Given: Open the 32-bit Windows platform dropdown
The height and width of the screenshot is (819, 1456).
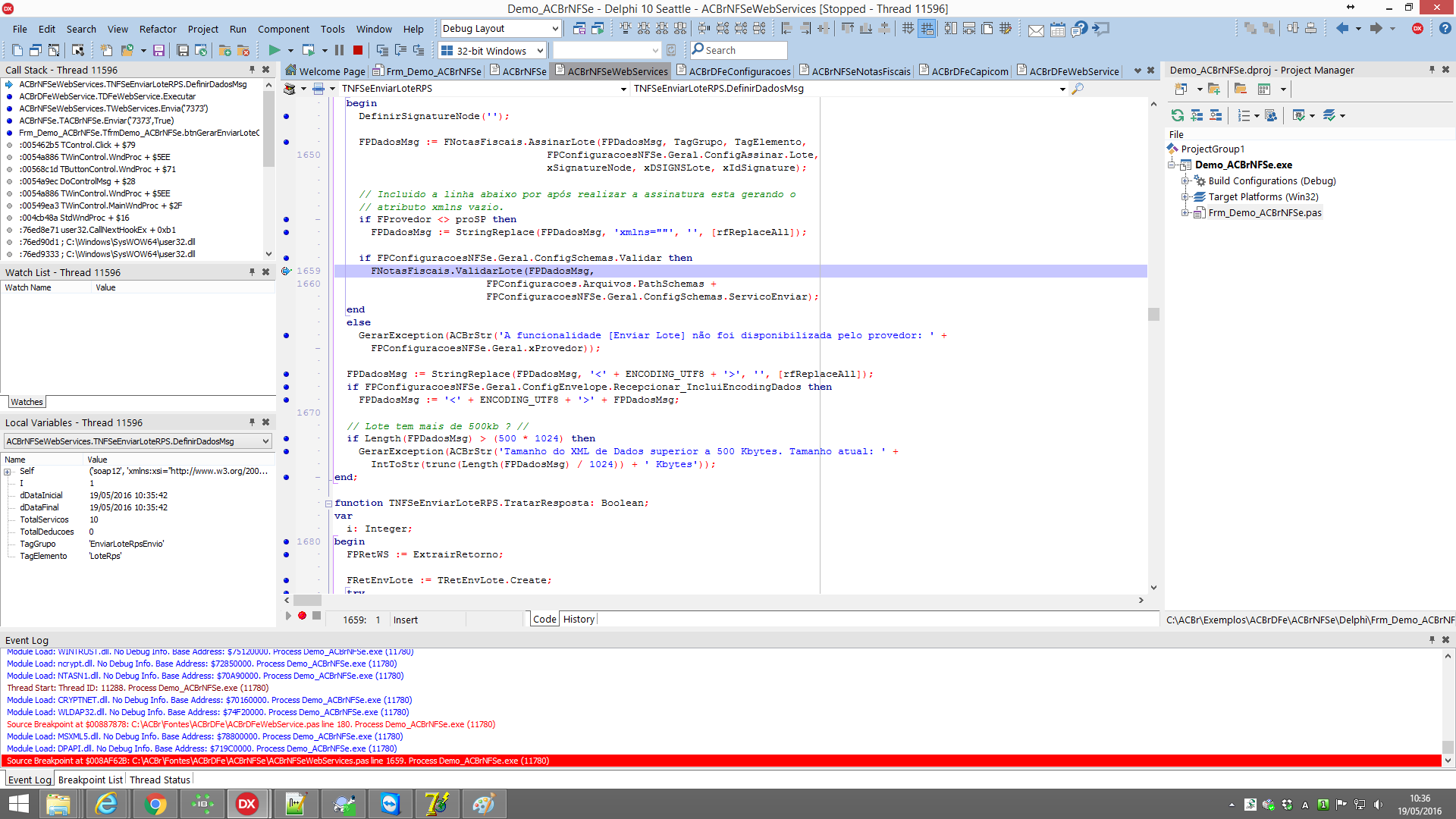Looking at the screenshot, I should (540, 51).
